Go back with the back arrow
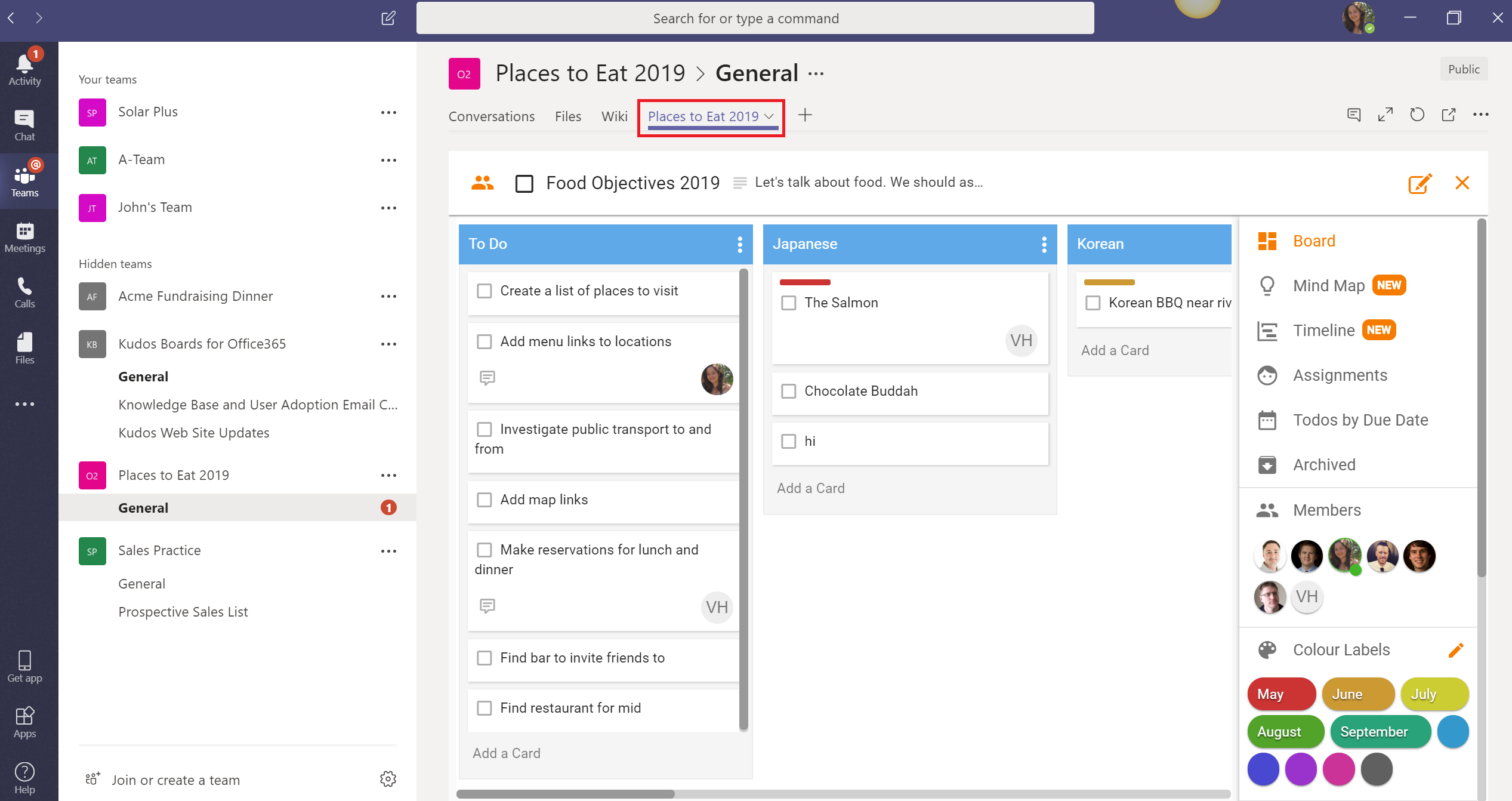Screen dimensions: 1512x801 11,18
